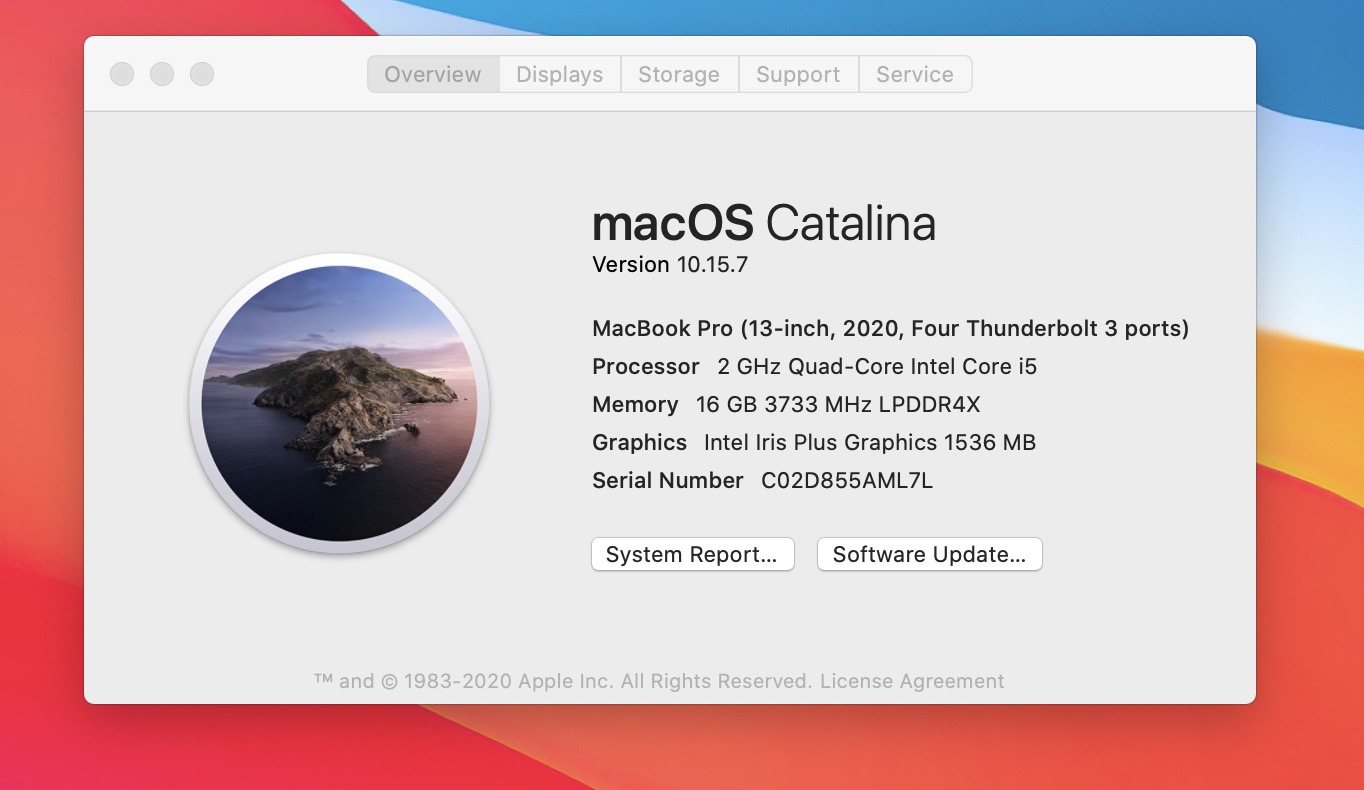
Task: Close the About This Mac window
Action: [122, 74]
